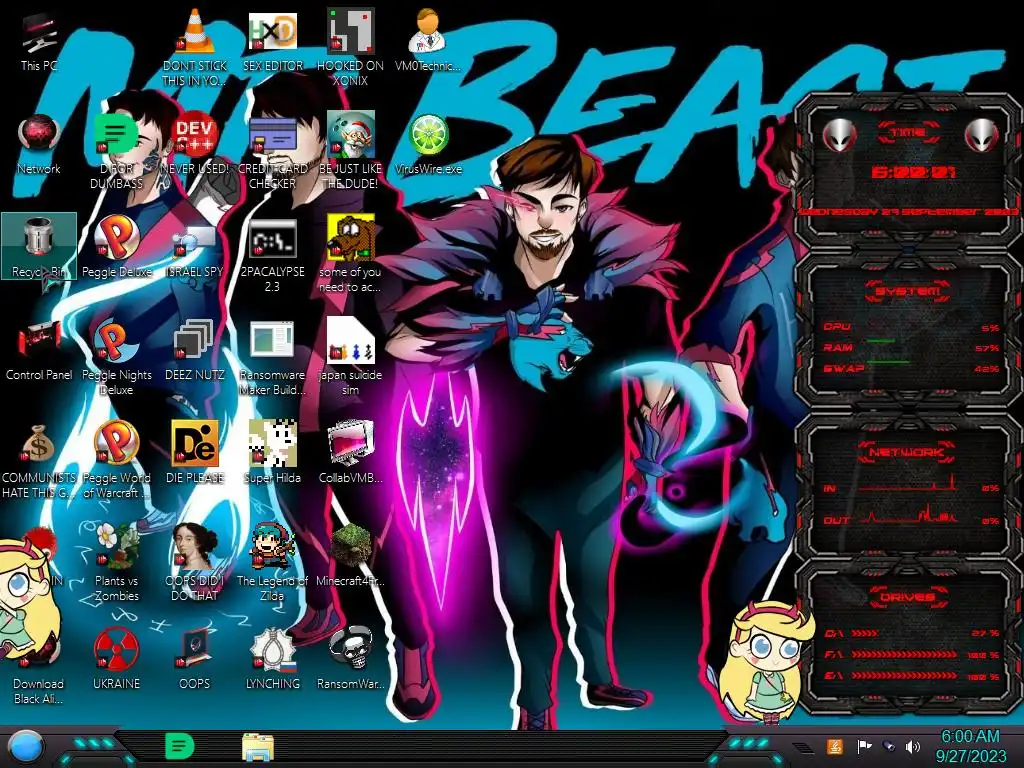Image resolution: width=1024 pixels, height=768 pixels.
Task: Launch Dev C++ NEVER USED! icon
Action: coord(195,144)
